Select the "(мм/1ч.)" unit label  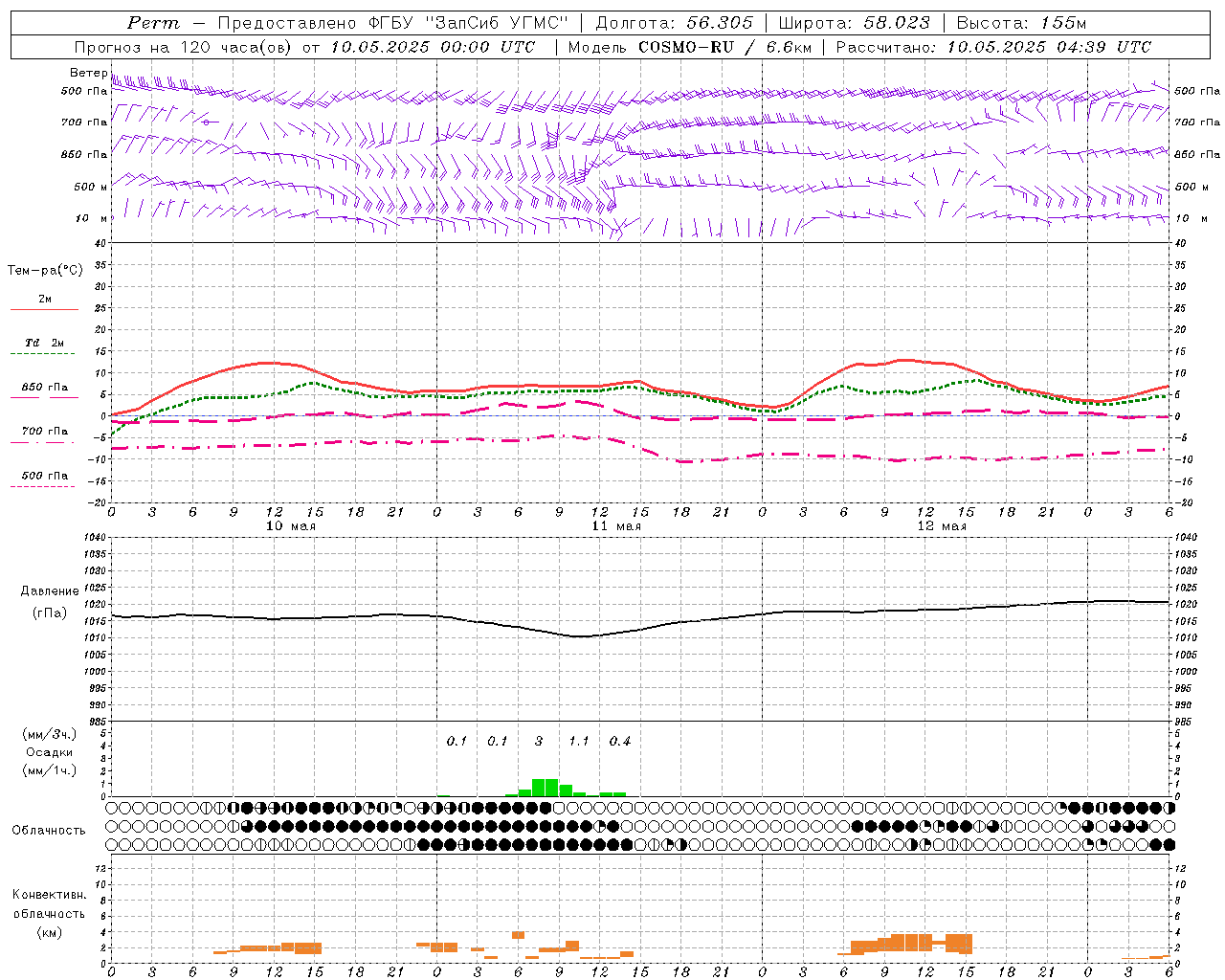(49, 770)
